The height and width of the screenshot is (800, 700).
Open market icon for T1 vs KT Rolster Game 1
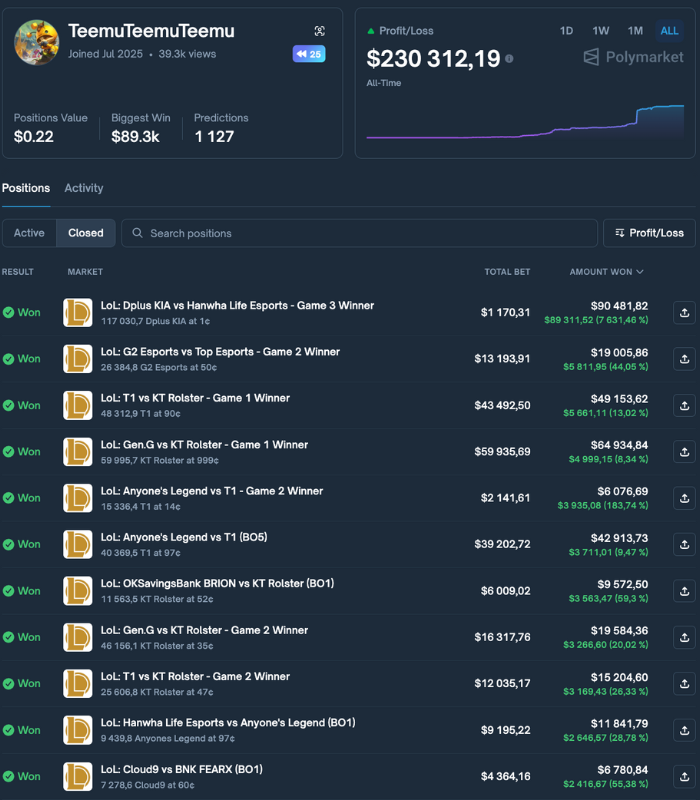[x=78, y=405]
